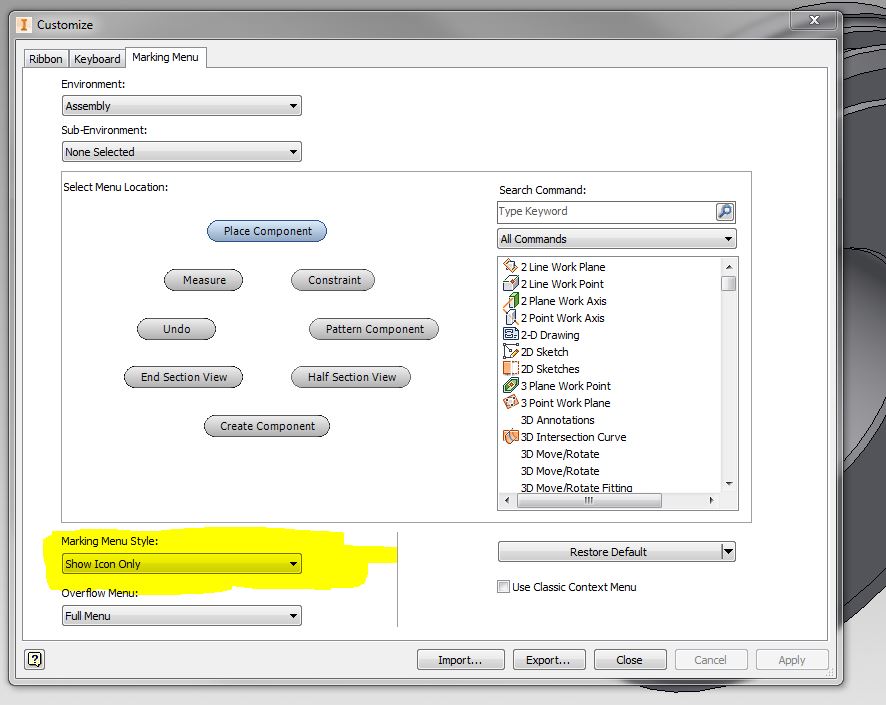The width and height of the screenshot is (886, 705).
Task: Open help via the question mark icon
Action: 36,659
